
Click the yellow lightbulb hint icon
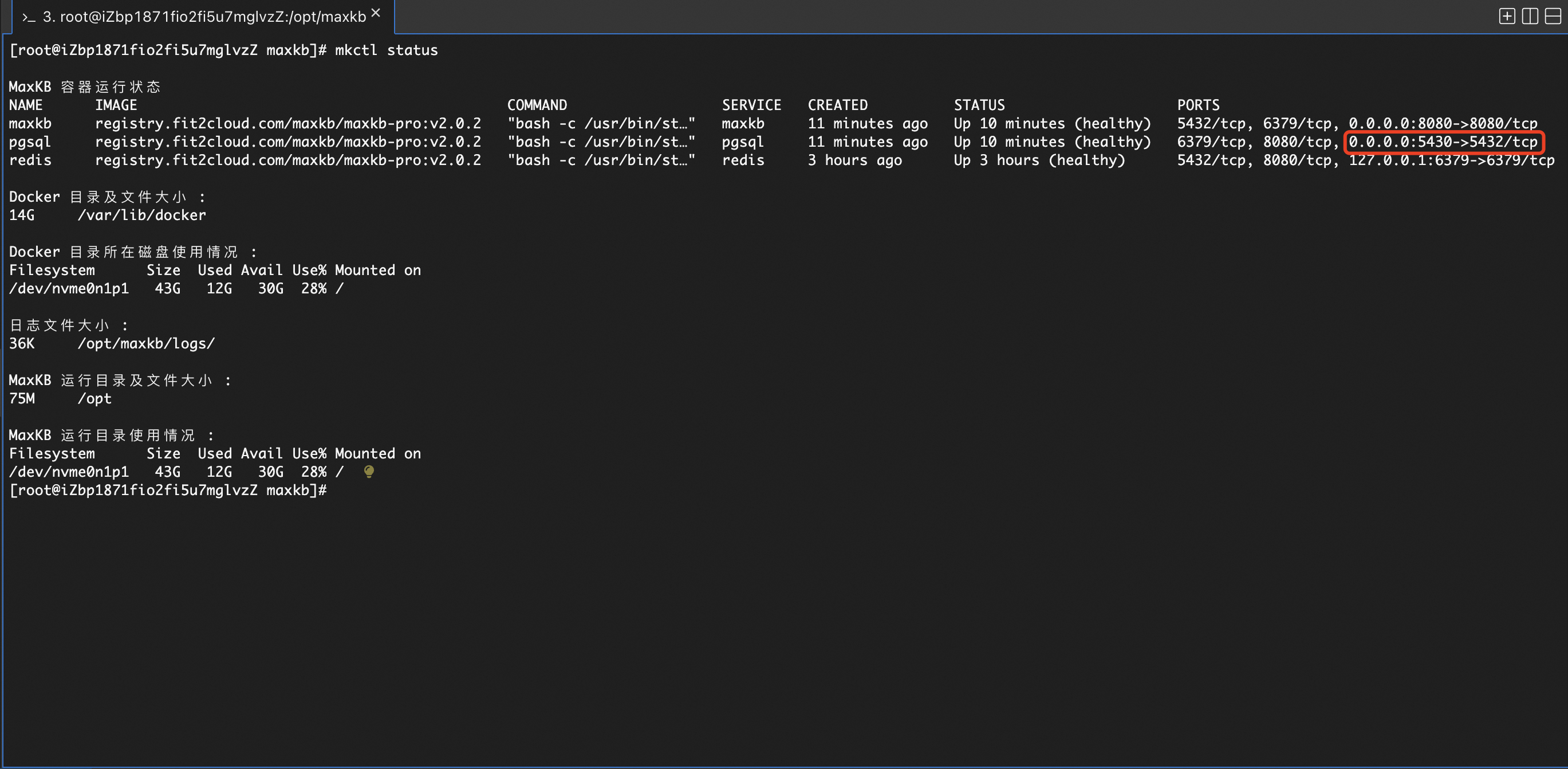coord(369,471)
